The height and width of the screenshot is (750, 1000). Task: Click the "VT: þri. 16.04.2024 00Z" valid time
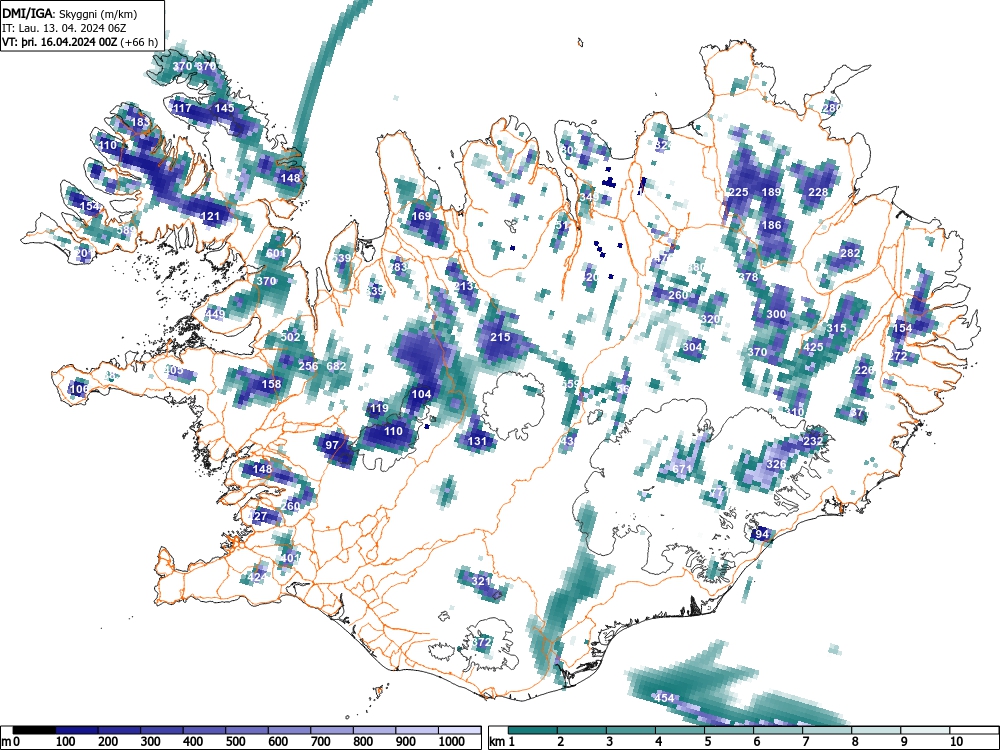(60, 42)
